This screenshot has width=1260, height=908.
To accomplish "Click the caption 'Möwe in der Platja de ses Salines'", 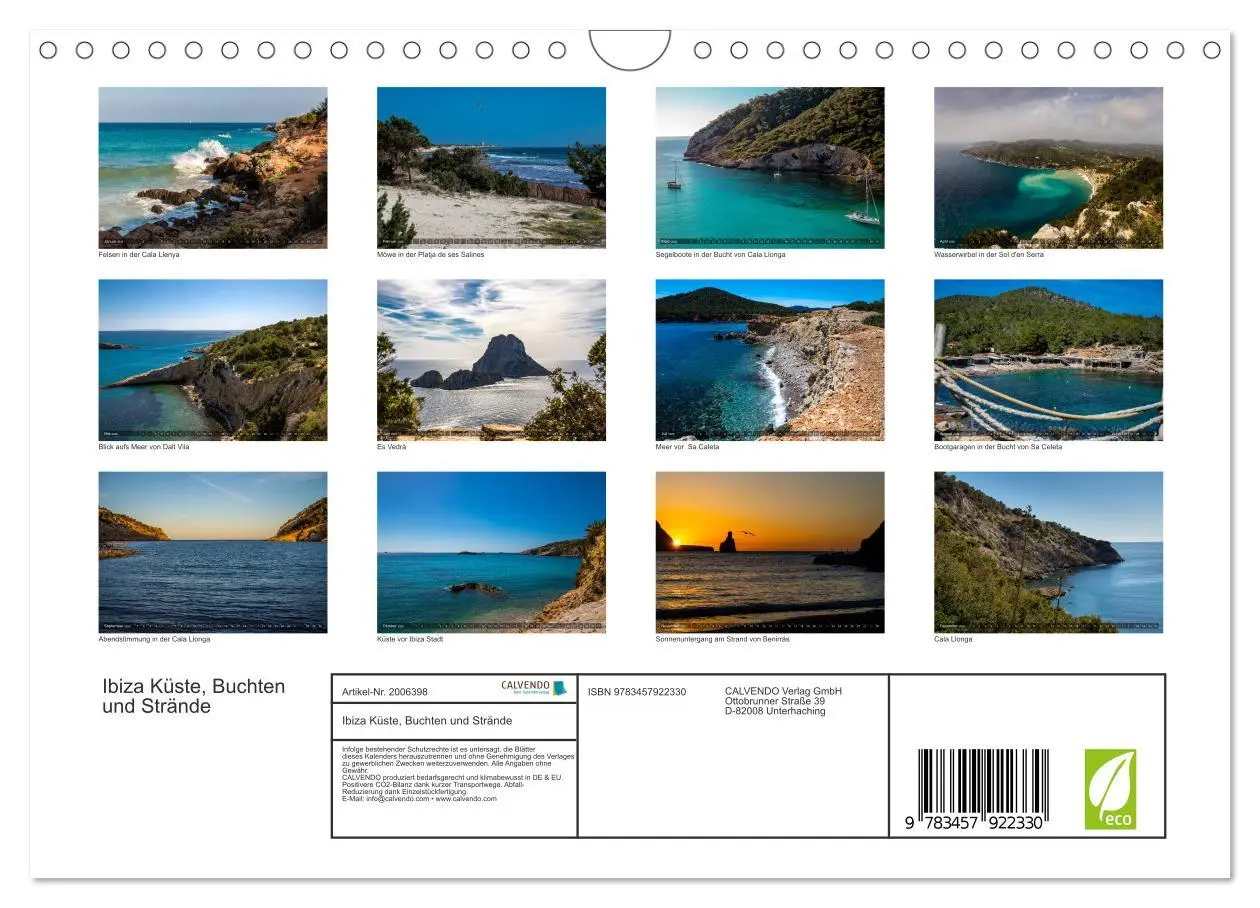I will 430,255.
